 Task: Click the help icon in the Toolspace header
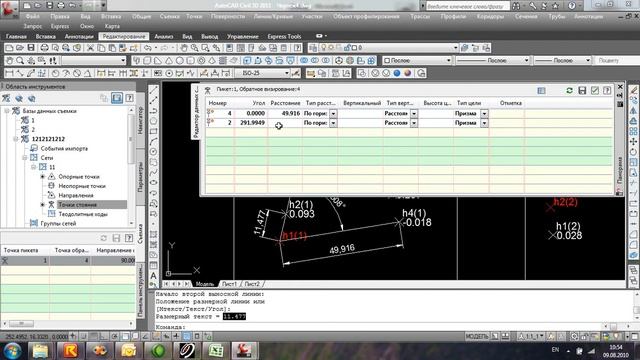click(x=129, y=98)
